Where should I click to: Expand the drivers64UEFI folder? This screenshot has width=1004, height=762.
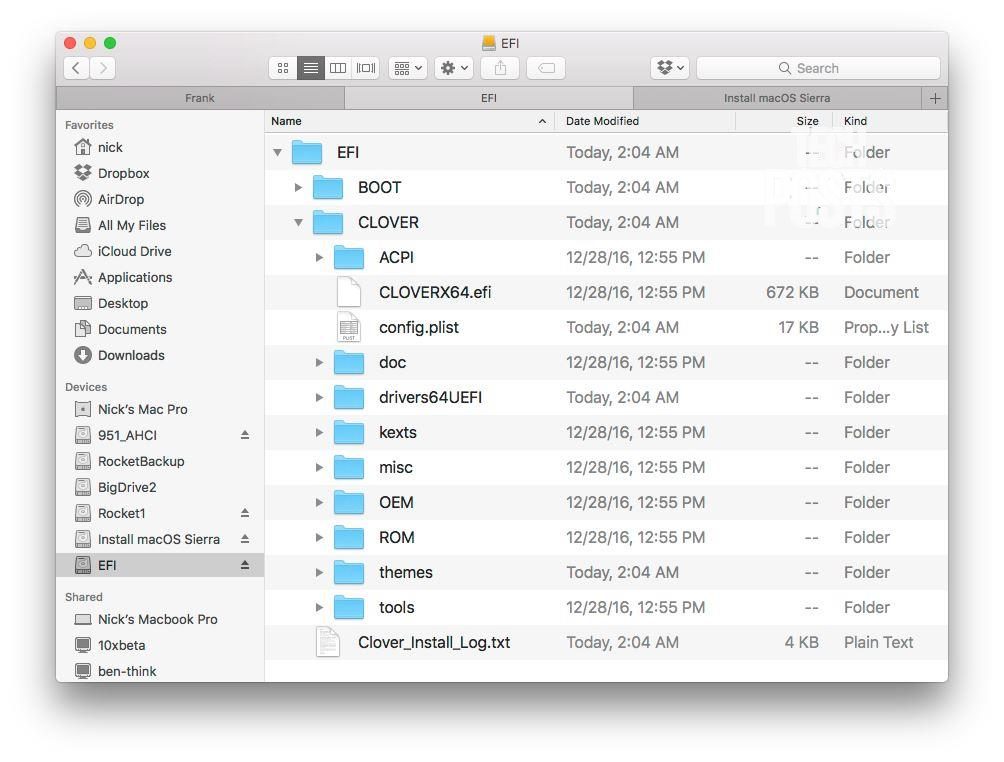[x=320, y=398]
